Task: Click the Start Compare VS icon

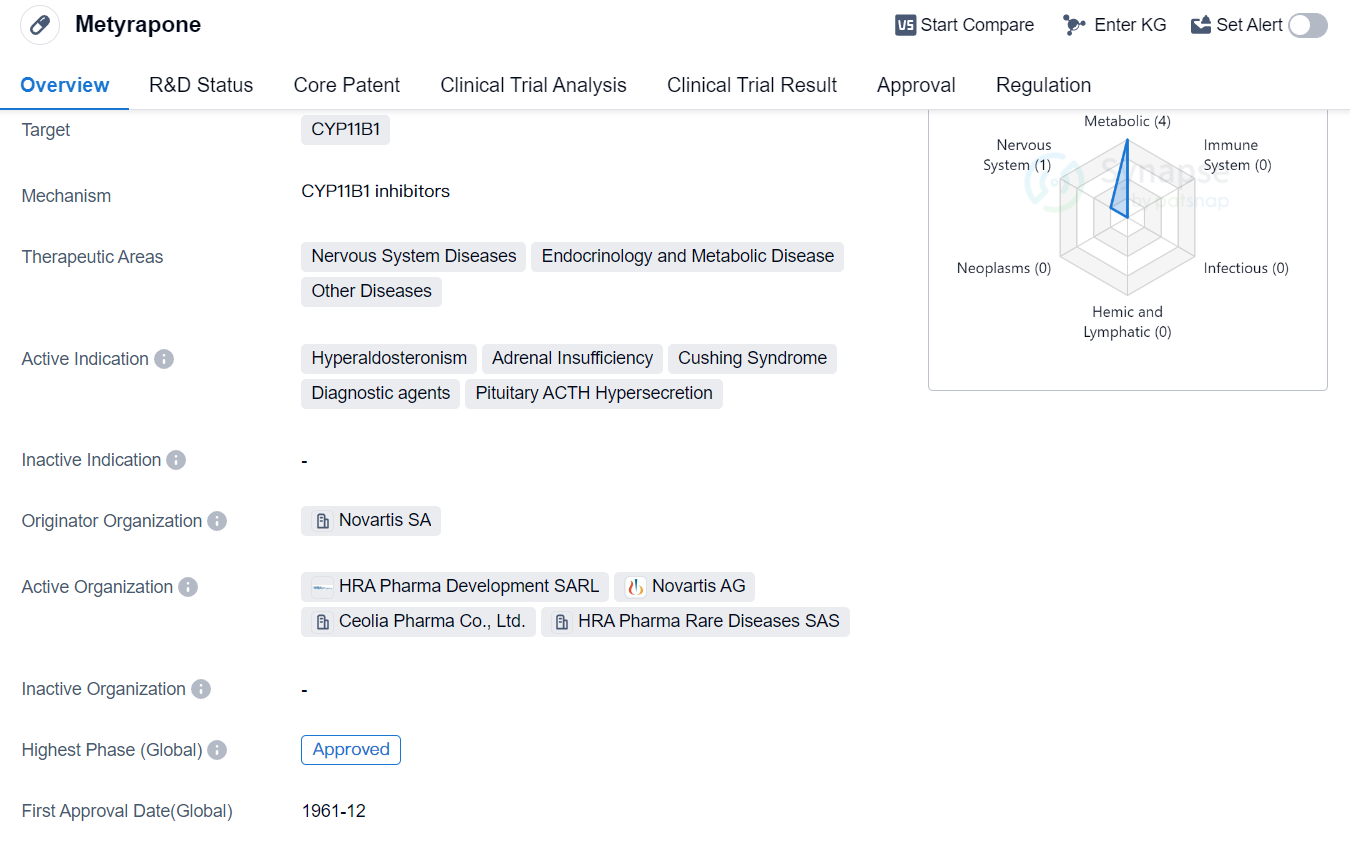Action: point(905,25)
